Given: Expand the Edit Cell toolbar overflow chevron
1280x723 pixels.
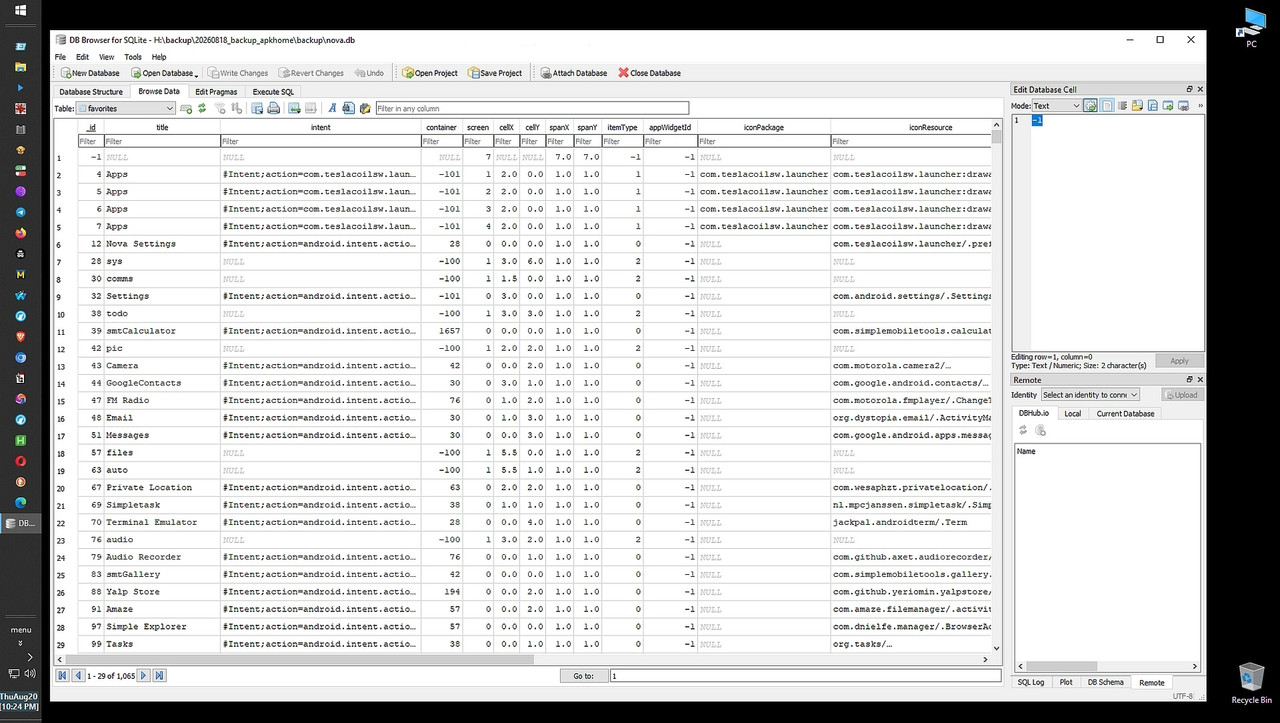Looking at the screenshot, I should tap(1200, 105).
